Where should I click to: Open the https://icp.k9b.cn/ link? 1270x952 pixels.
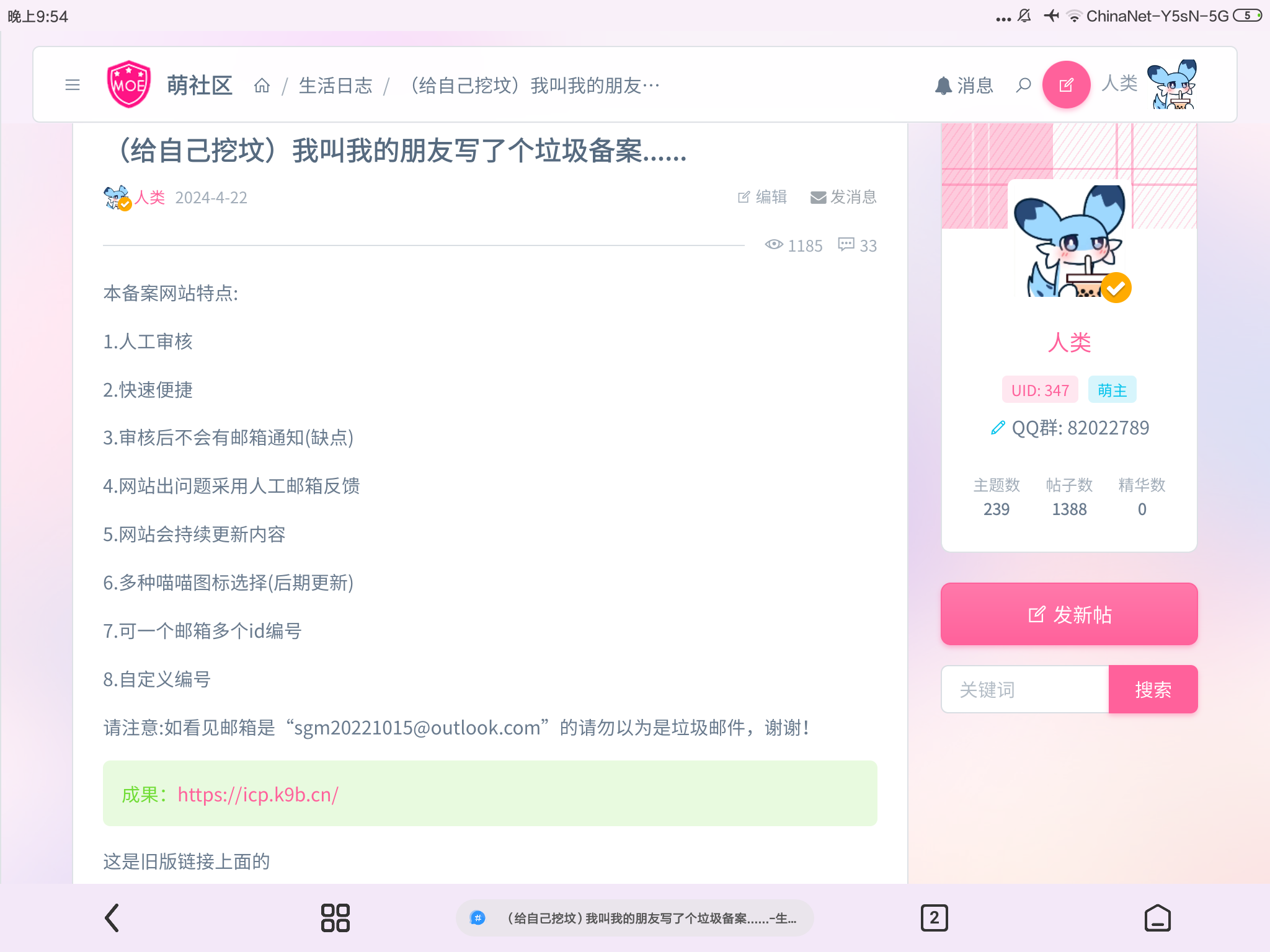tap(258, 795)
